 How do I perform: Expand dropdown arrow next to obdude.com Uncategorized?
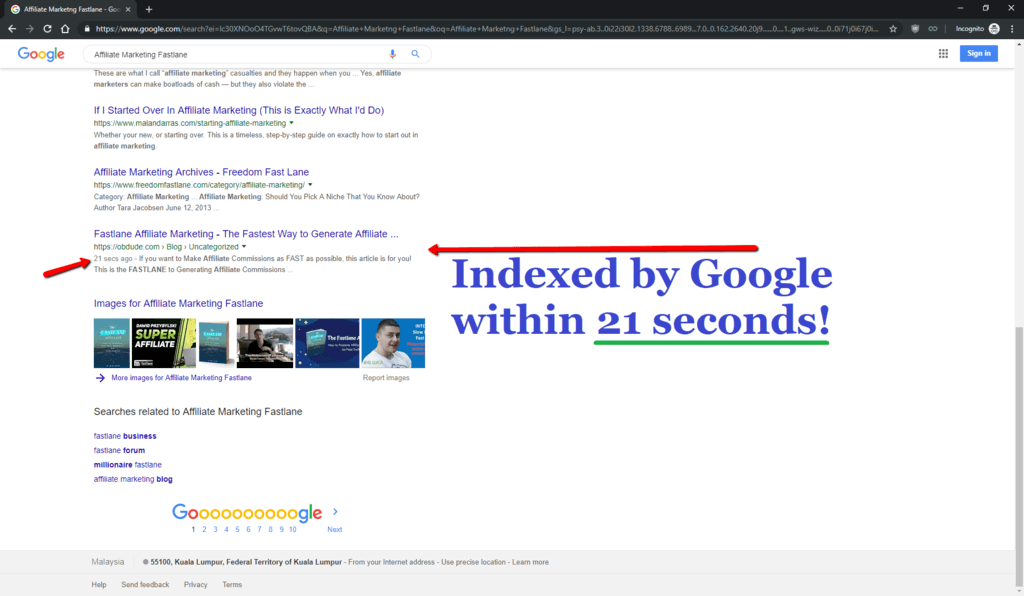[244, 247]
